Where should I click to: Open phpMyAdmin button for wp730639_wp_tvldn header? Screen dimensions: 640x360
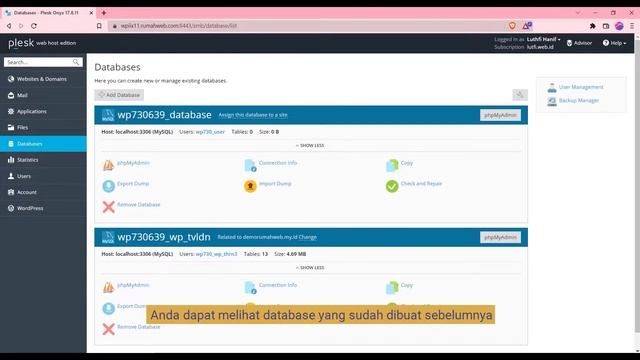[x=500, y=237]
